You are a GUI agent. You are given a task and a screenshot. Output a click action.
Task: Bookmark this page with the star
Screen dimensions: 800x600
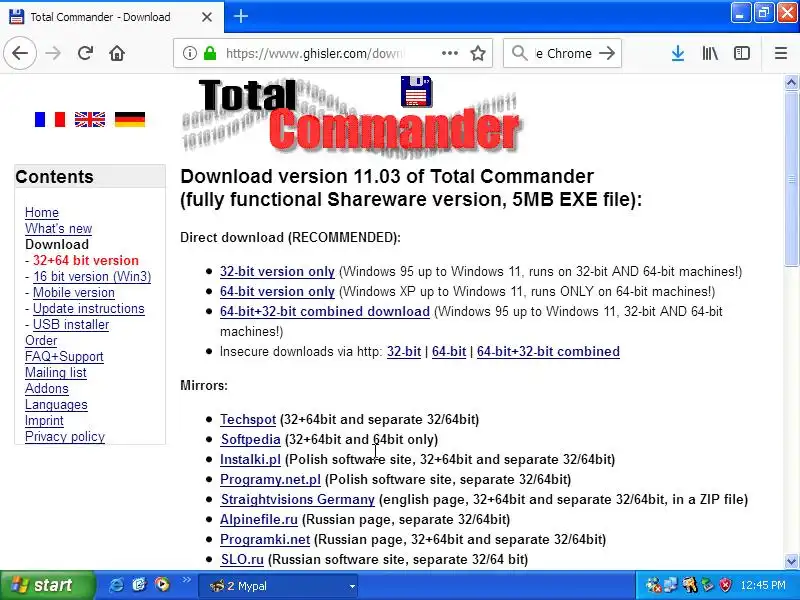click(478, 53)
